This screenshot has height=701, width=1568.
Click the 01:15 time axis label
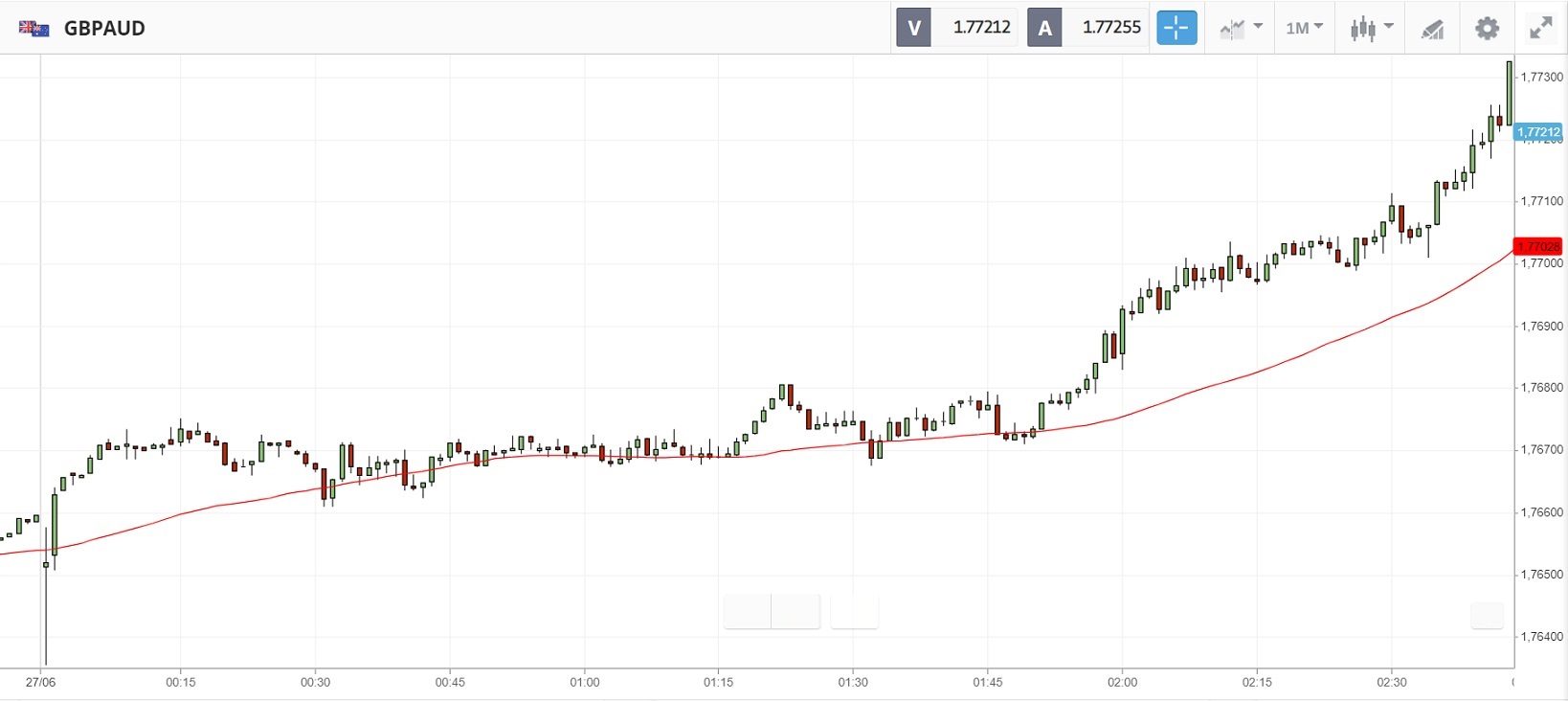(x=719, y=683)
